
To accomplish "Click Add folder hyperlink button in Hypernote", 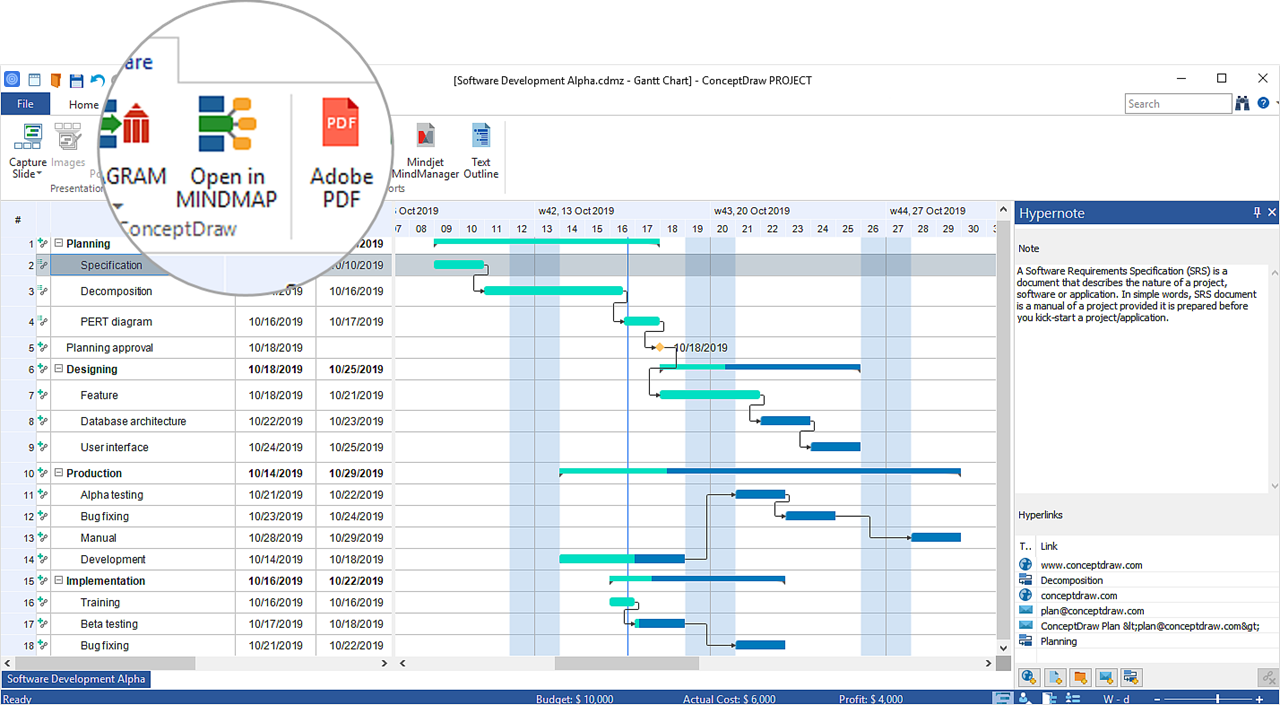I will coord(1080,677).
